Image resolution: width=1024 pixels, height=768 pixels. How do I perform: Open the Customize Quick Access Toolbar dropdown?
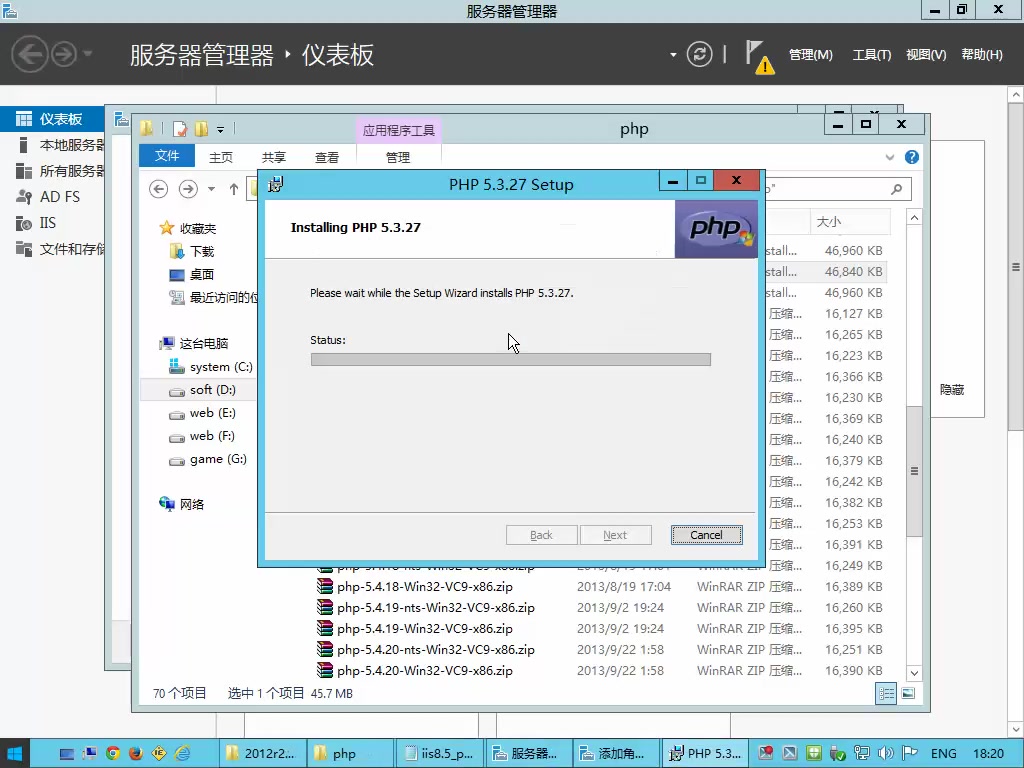[221, 129]
